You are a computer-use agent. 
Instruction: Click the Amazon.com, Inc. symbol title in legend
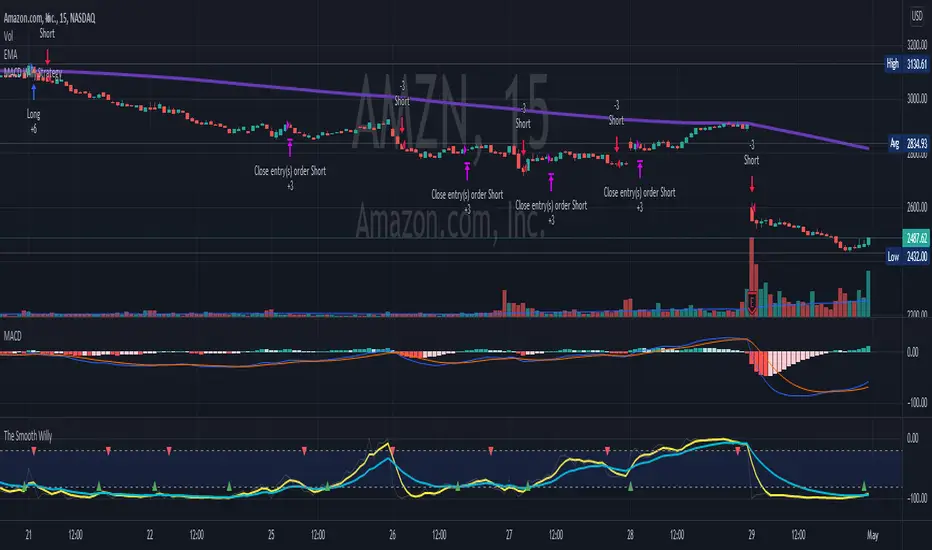point(49,18)
